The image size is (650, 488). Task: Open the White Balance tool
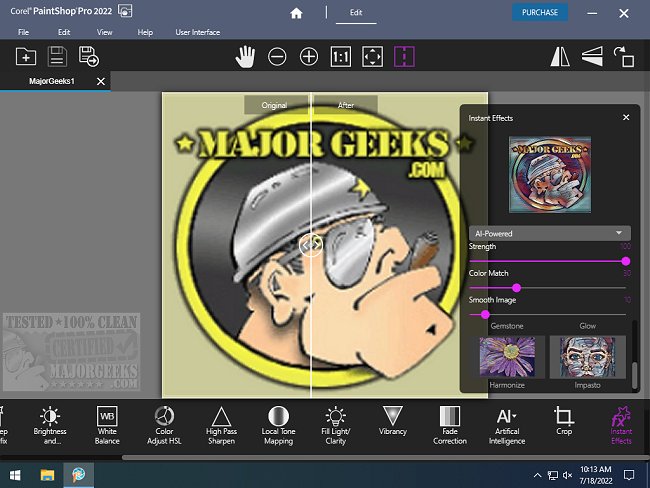click(x=107, y=425)
